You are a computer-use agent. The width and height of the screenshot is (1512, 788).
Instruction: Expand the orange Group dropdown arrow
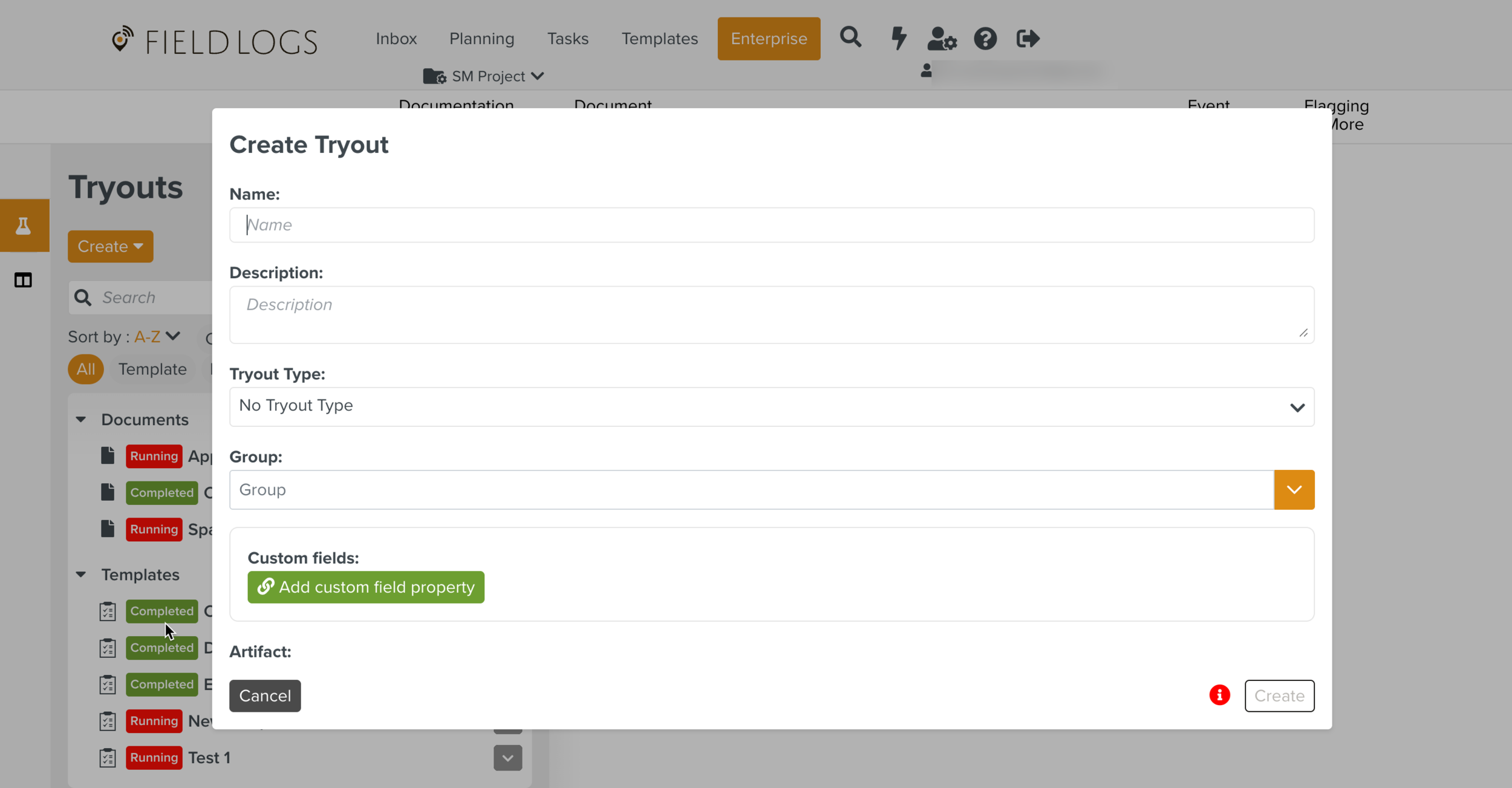[1294, 490]
